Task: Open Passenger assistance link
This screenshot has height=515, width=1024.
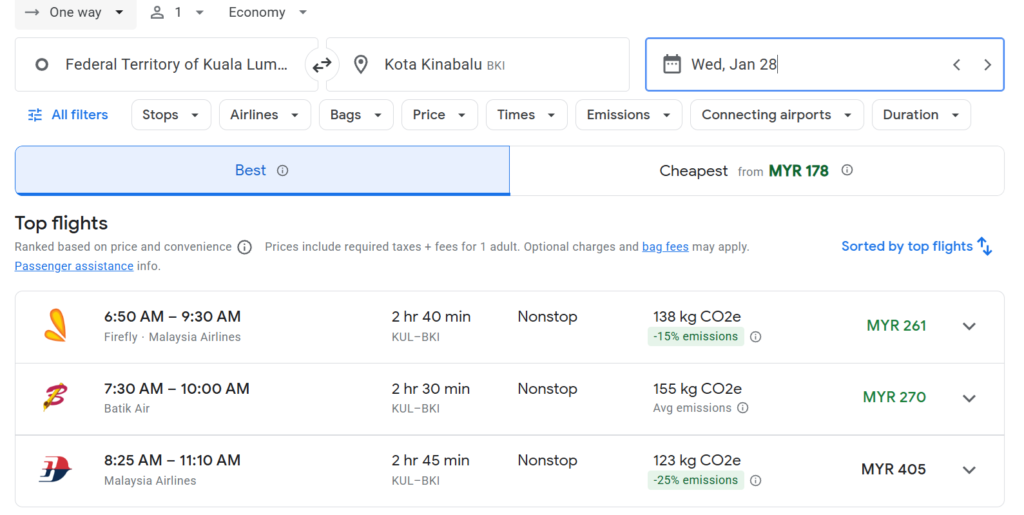Action: coord(74,267)
